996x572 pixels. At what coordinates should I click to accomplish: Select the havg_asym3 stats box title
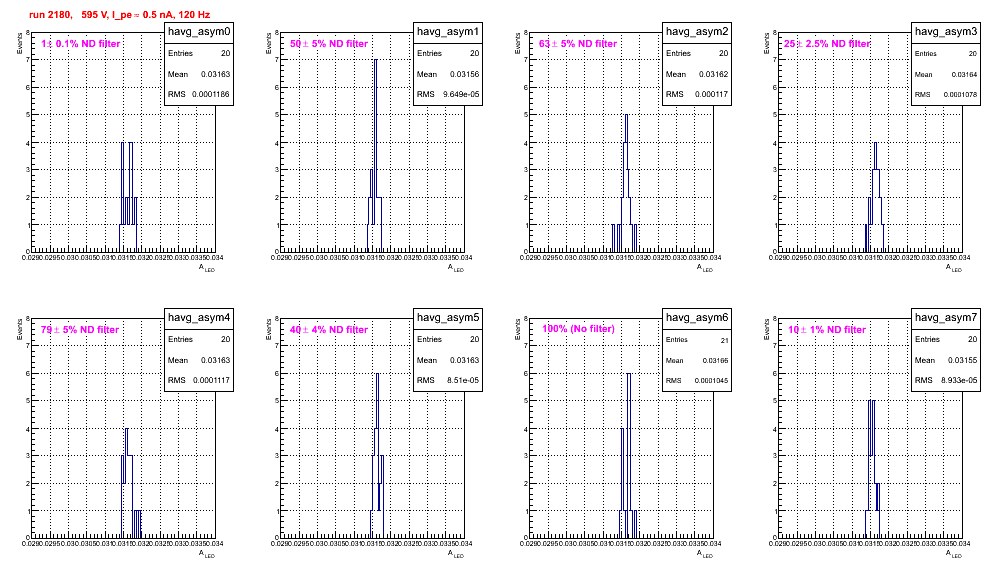[946, 32]
